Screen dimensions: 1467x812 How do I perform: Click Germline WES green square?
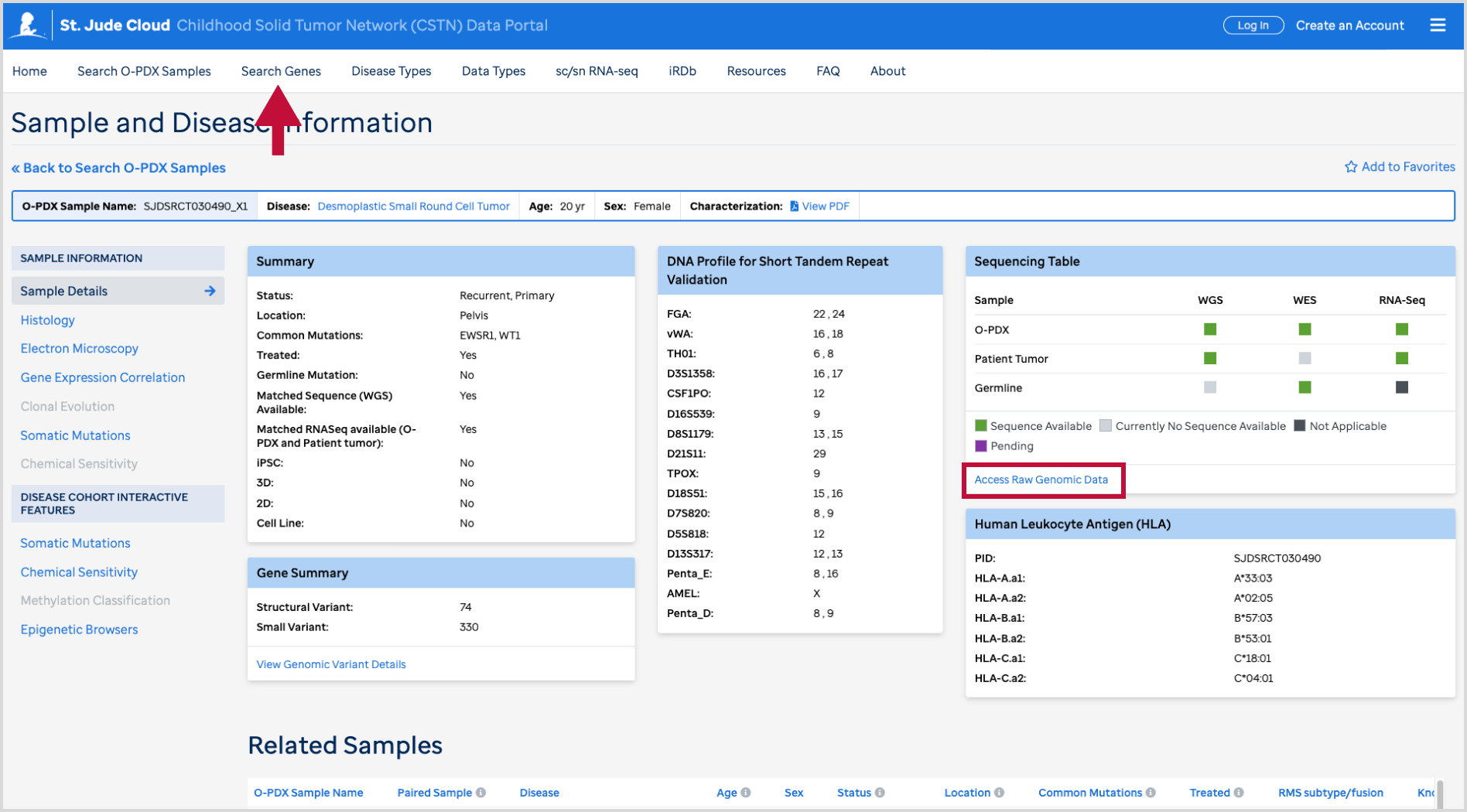(x=1305, y=387)
